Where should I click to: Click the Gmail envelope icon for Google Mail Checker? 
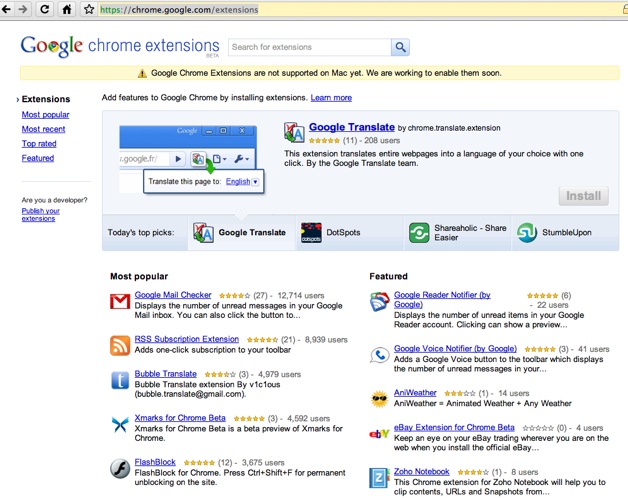click(120, 302)
